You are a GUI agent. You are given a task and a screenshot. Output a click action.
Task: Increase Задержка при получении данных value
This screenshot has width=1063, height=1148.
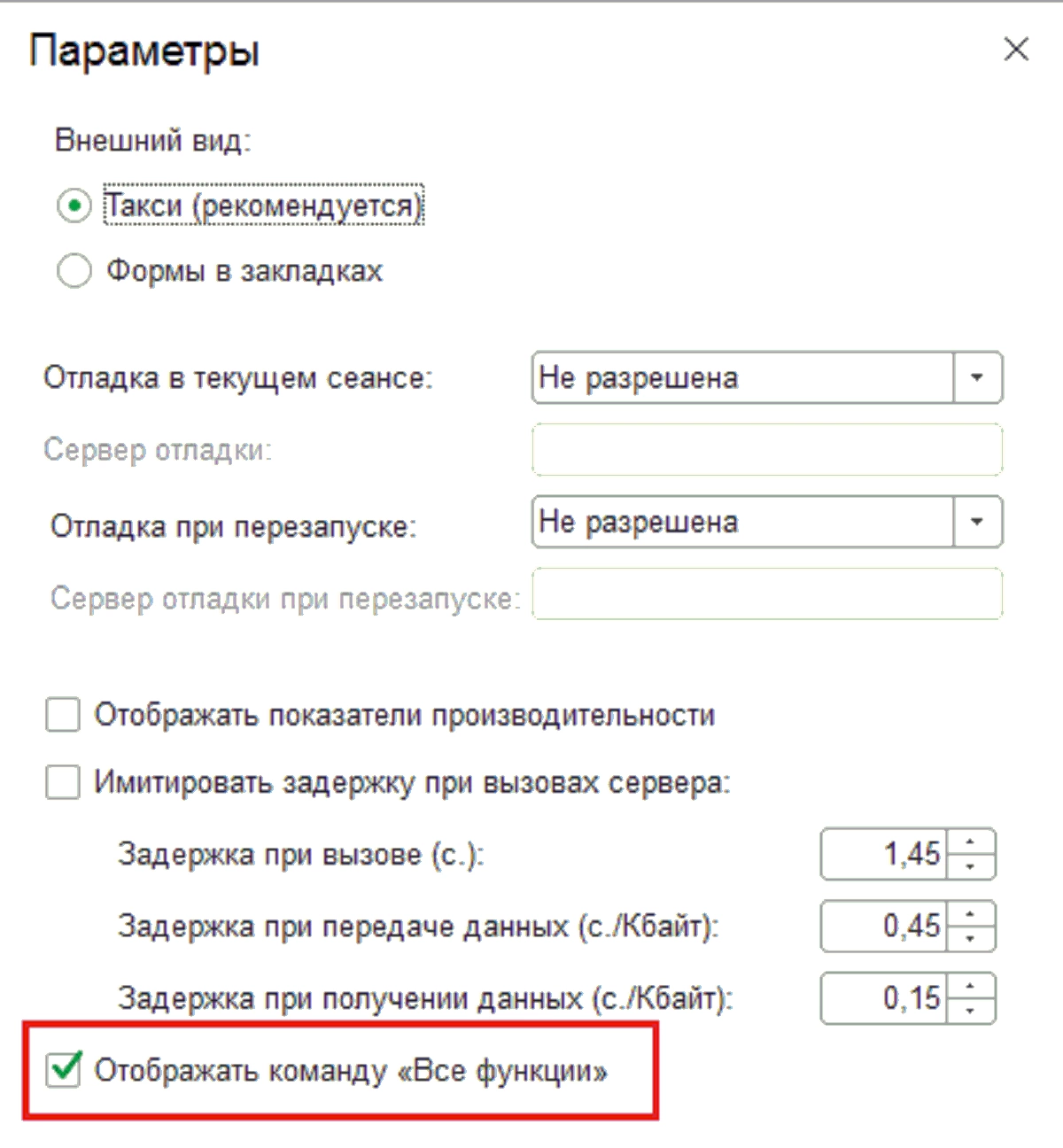tap(971, 987)
